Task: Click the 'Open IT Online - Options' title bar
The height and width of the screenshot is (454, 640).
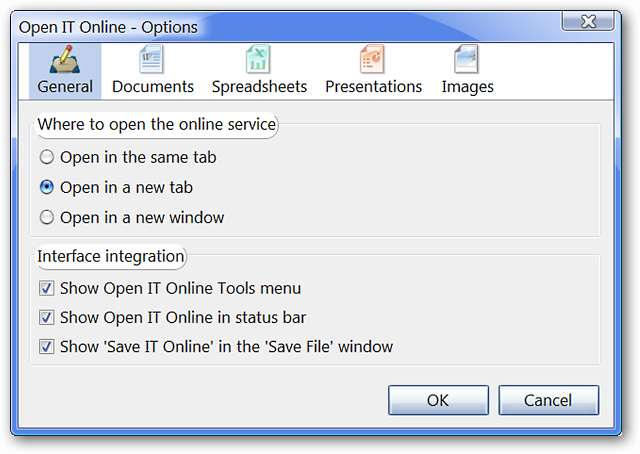Action: coord(250,26)
